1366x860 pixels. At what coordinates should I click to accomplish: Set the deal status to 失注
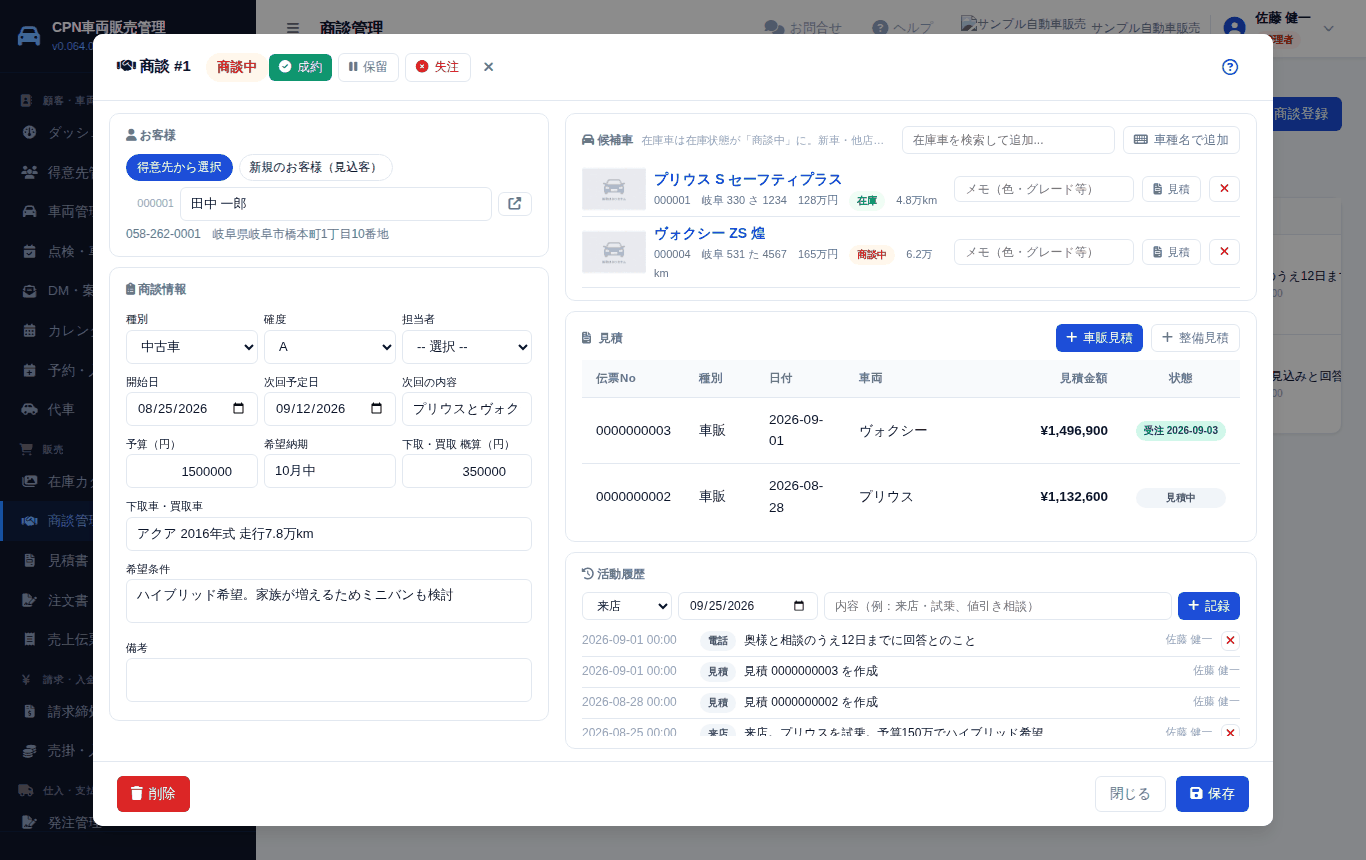click(438, 67)
